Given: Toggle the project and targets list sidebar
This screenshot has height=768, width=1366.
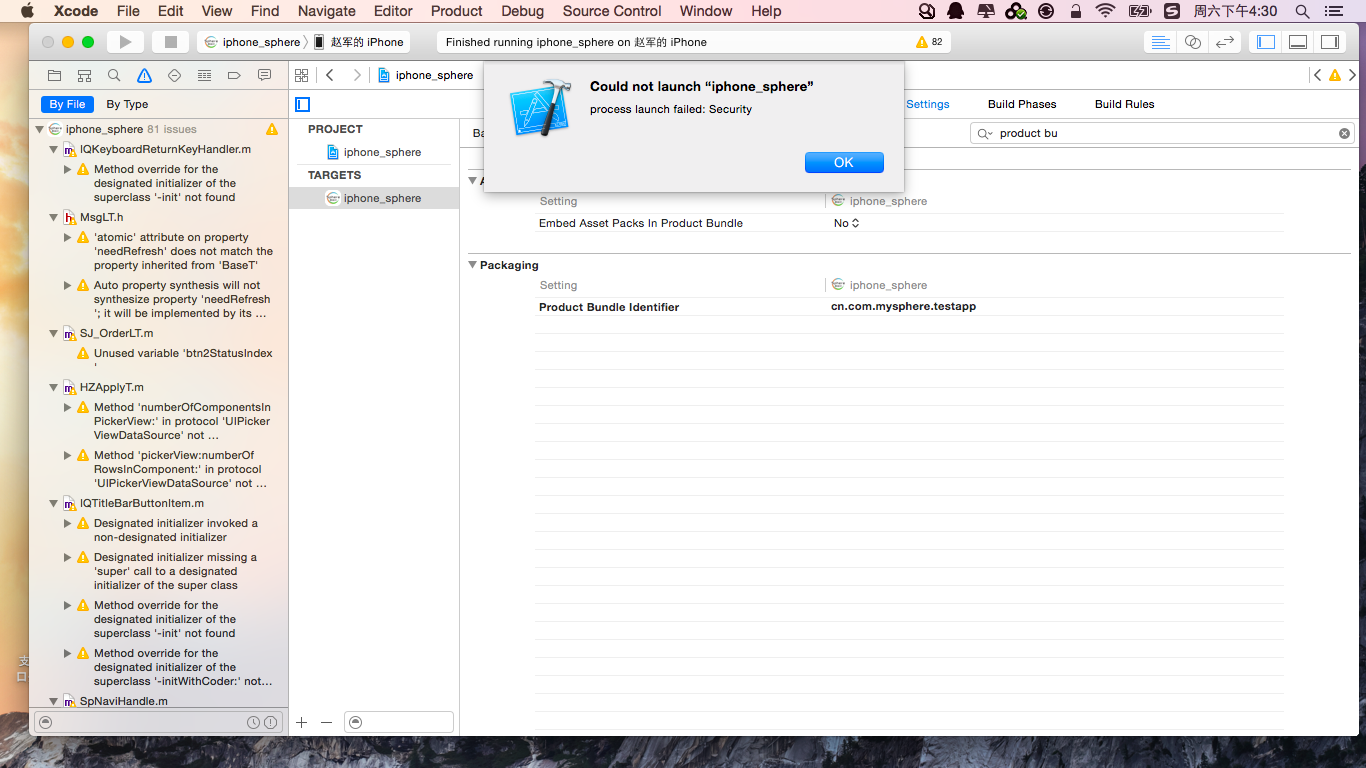Looking at the screenshot, I should [x=303, y=104].
